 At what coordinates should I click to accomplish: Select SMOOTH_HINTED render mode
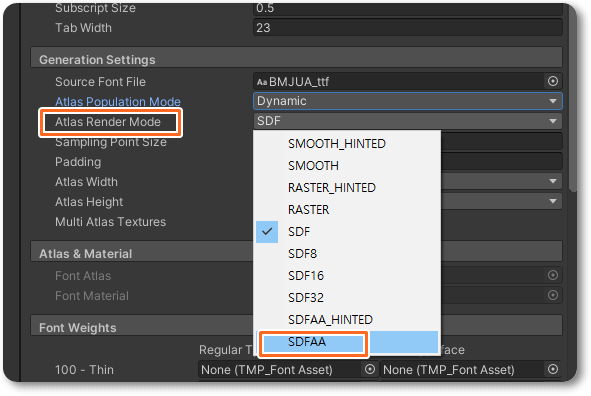coord(347,144)
